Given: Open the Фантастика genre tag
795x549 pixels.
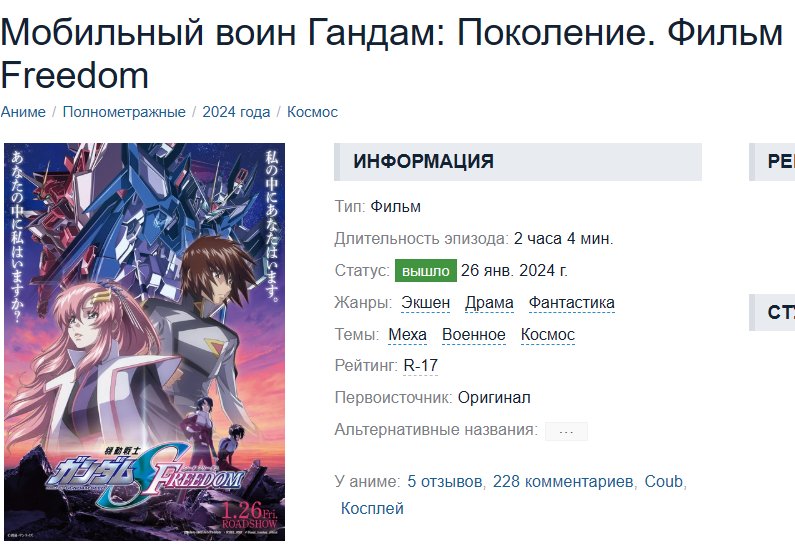Looking at the screenshot, I should 571,303.
